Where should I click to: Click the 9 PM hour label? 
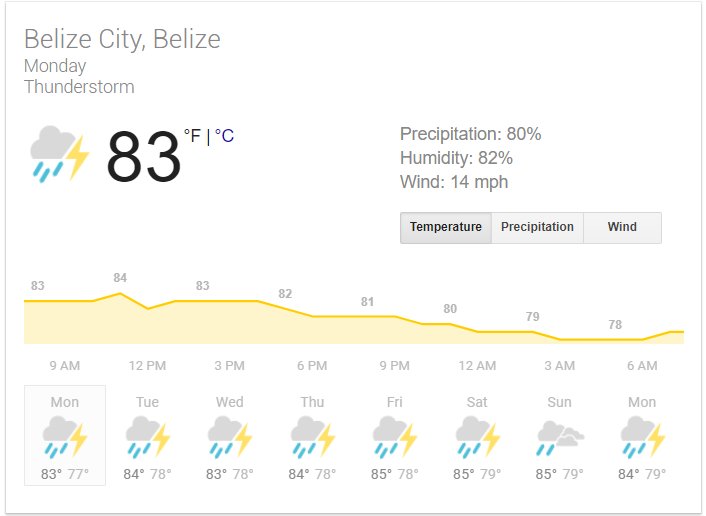pyautogui.click(x=395, y=366)
